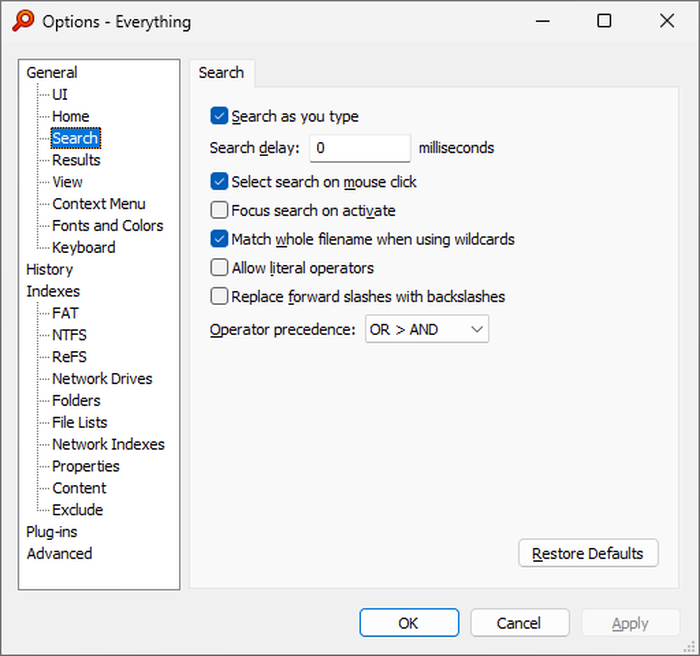Click the Restore Defaults button
The width and height of the screenshot is (700, 656).
pyautogui.click(x=588, y=553)
